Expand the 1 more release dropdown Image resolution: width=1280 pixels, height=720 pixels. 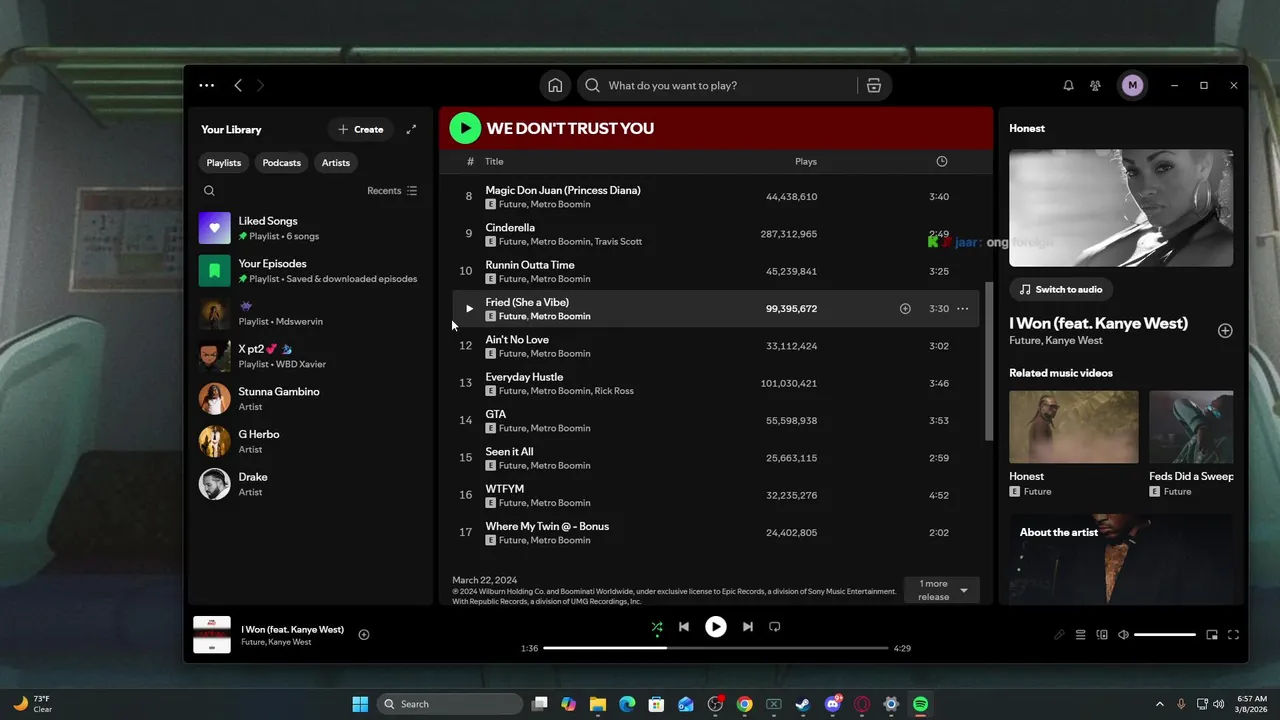942,590
